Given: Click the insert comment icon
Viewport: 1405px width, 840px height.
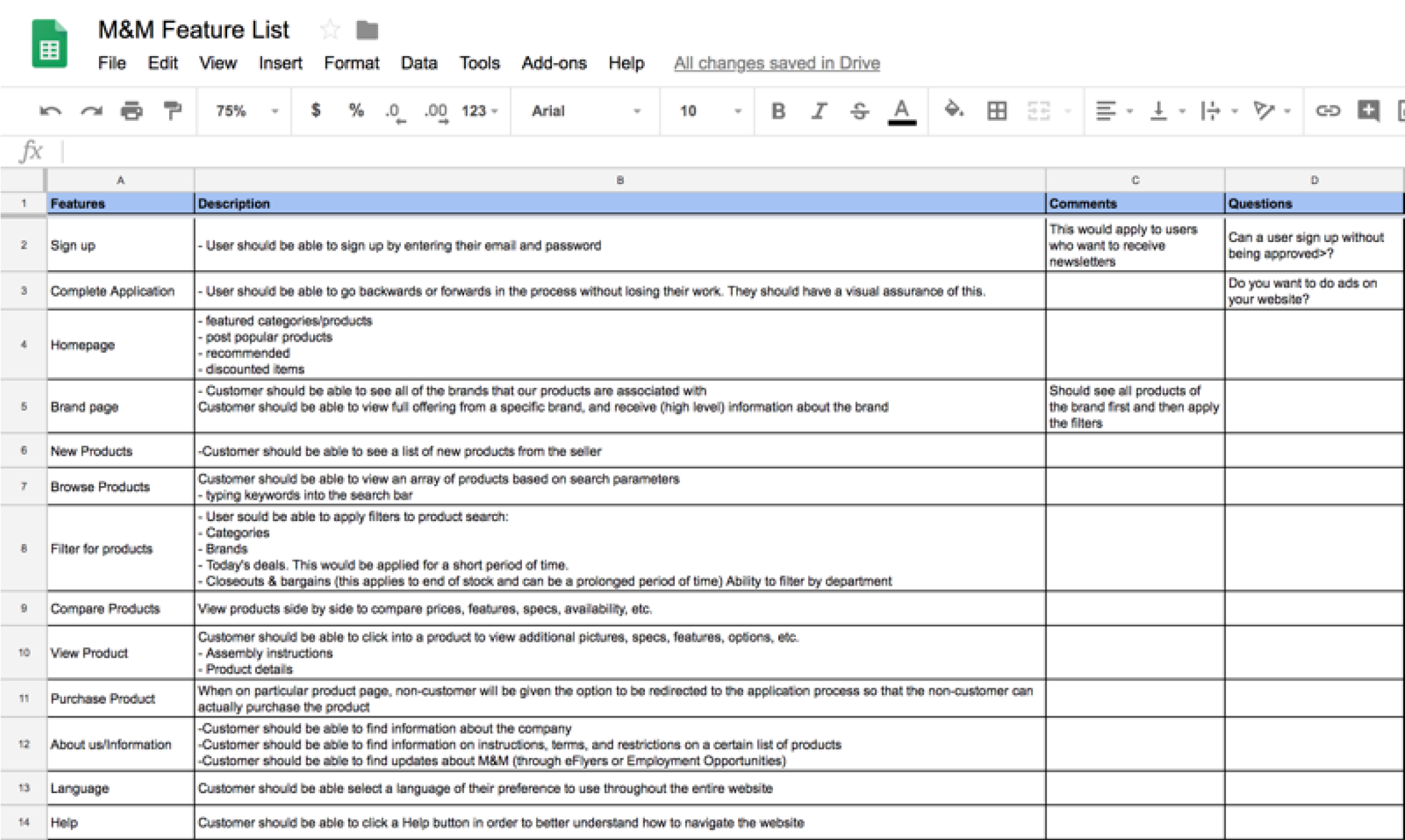Looking at the screenshot, I should pos(1368,111).
